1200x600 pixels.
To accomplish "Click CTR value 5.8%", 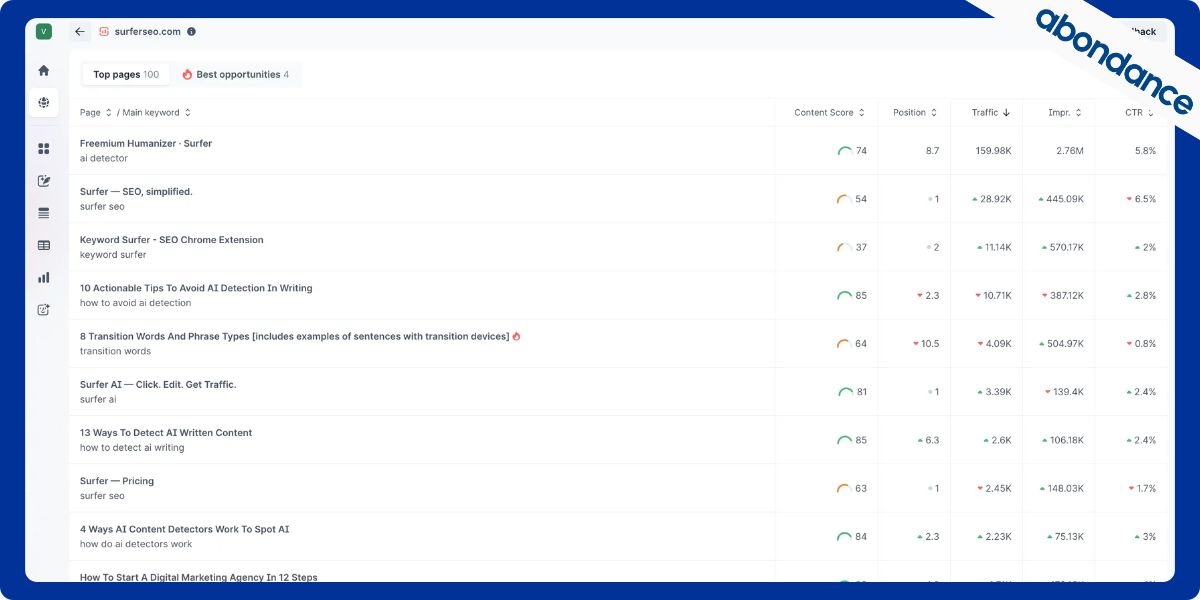I will point(1145,151).
